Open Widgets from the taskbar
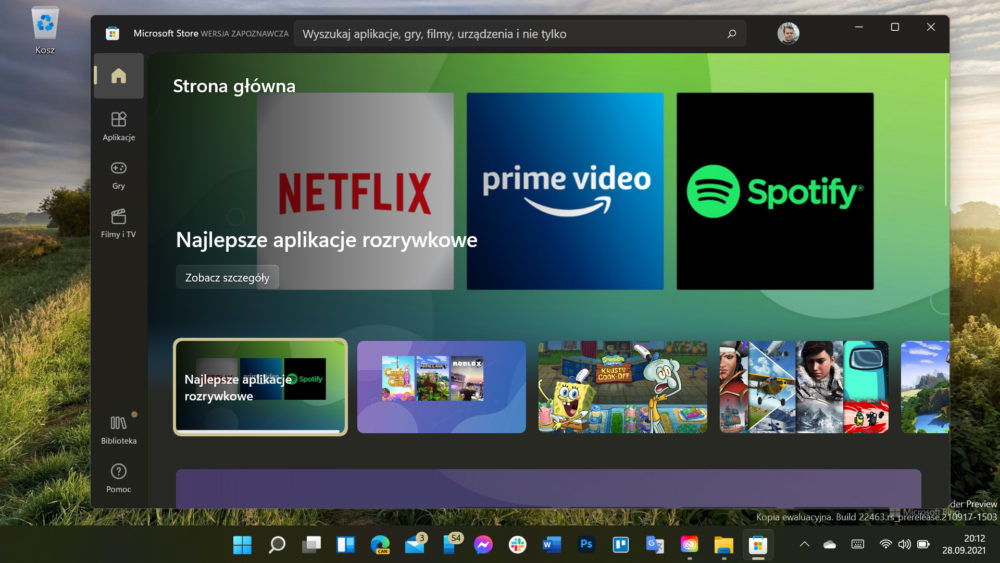Screen dimensions: 1000x563 point(346,545)
